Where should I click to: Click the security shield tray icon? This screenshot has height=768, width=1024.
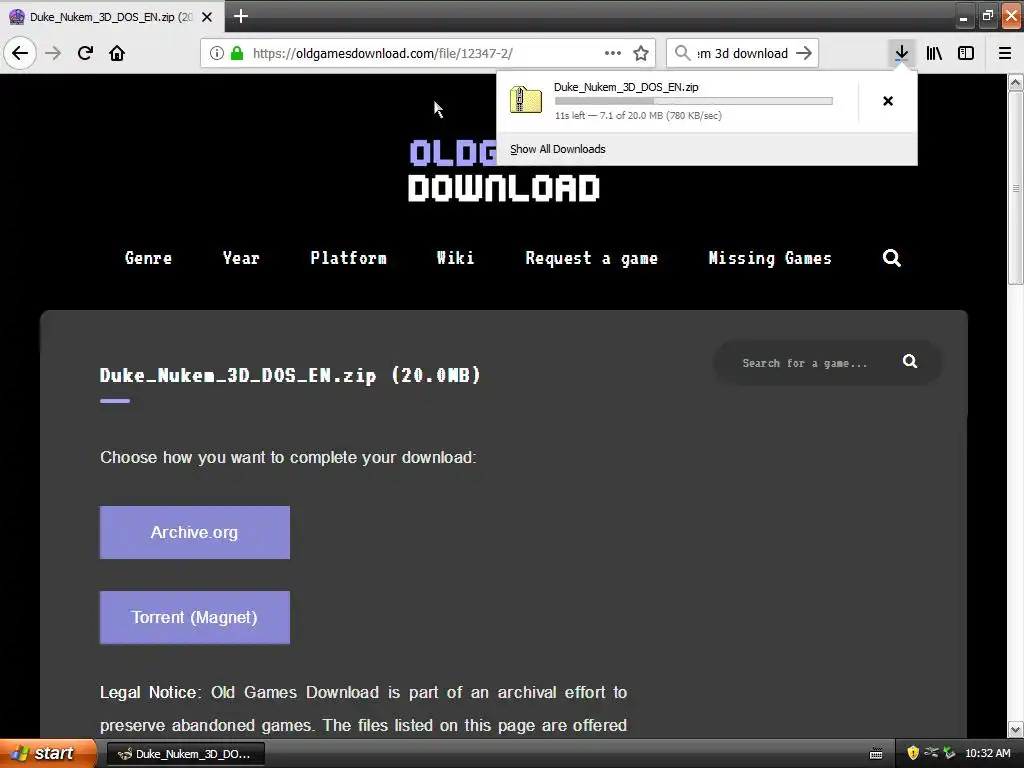(x=913, y=753)
